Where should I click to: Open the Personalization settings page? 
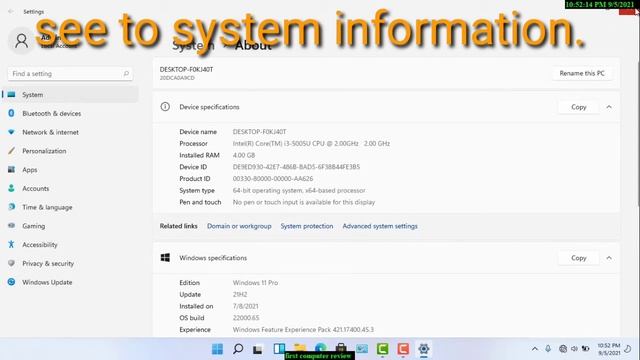click(x=70, y=151)
